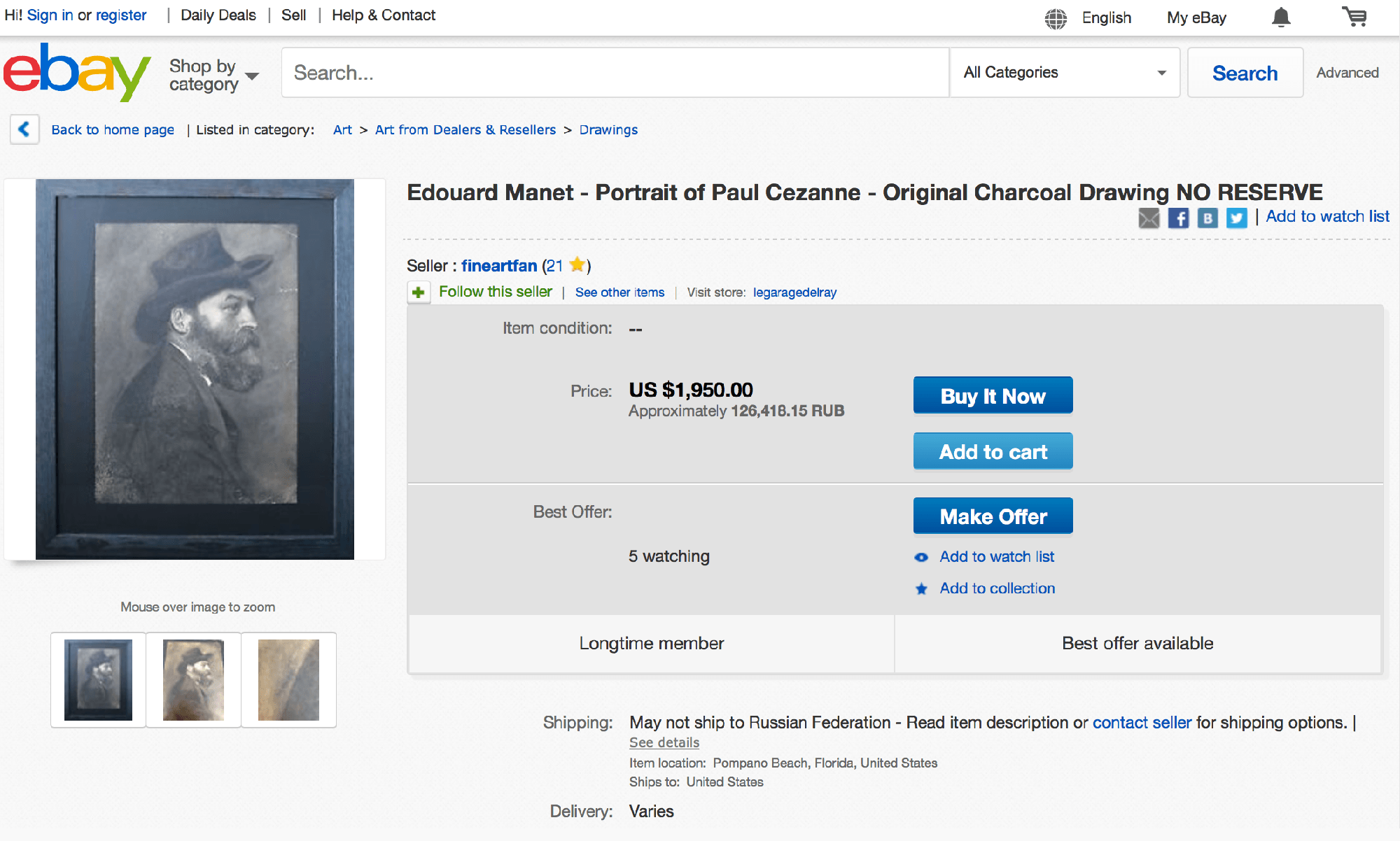Image resolution: width=1400 pixels, height=841 pixels.
Task: Share listing via email envelope icon
Action: (x=1149, y=218)
